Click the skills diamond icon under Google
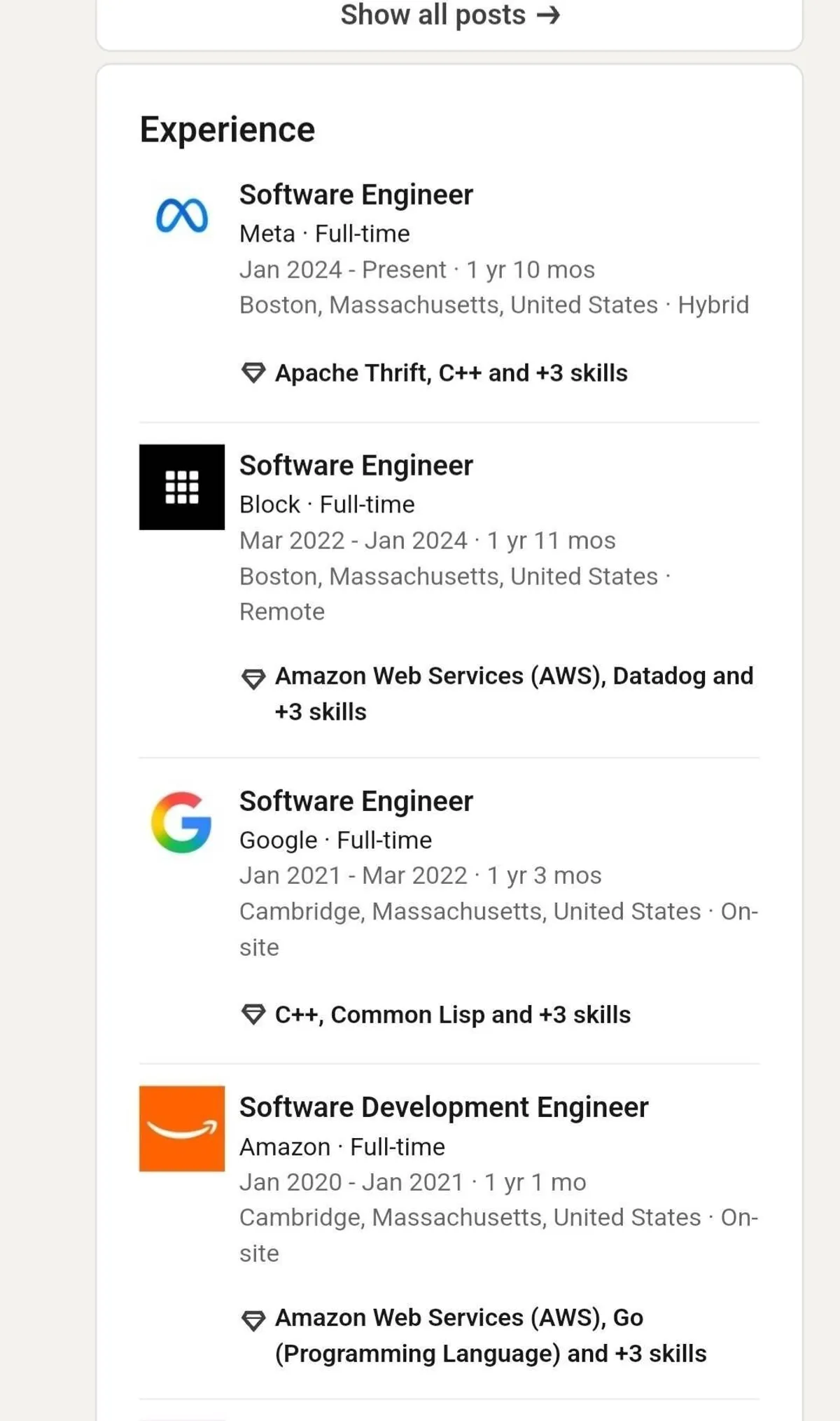Screen dimensions: 840x1421 point(253,1014)
